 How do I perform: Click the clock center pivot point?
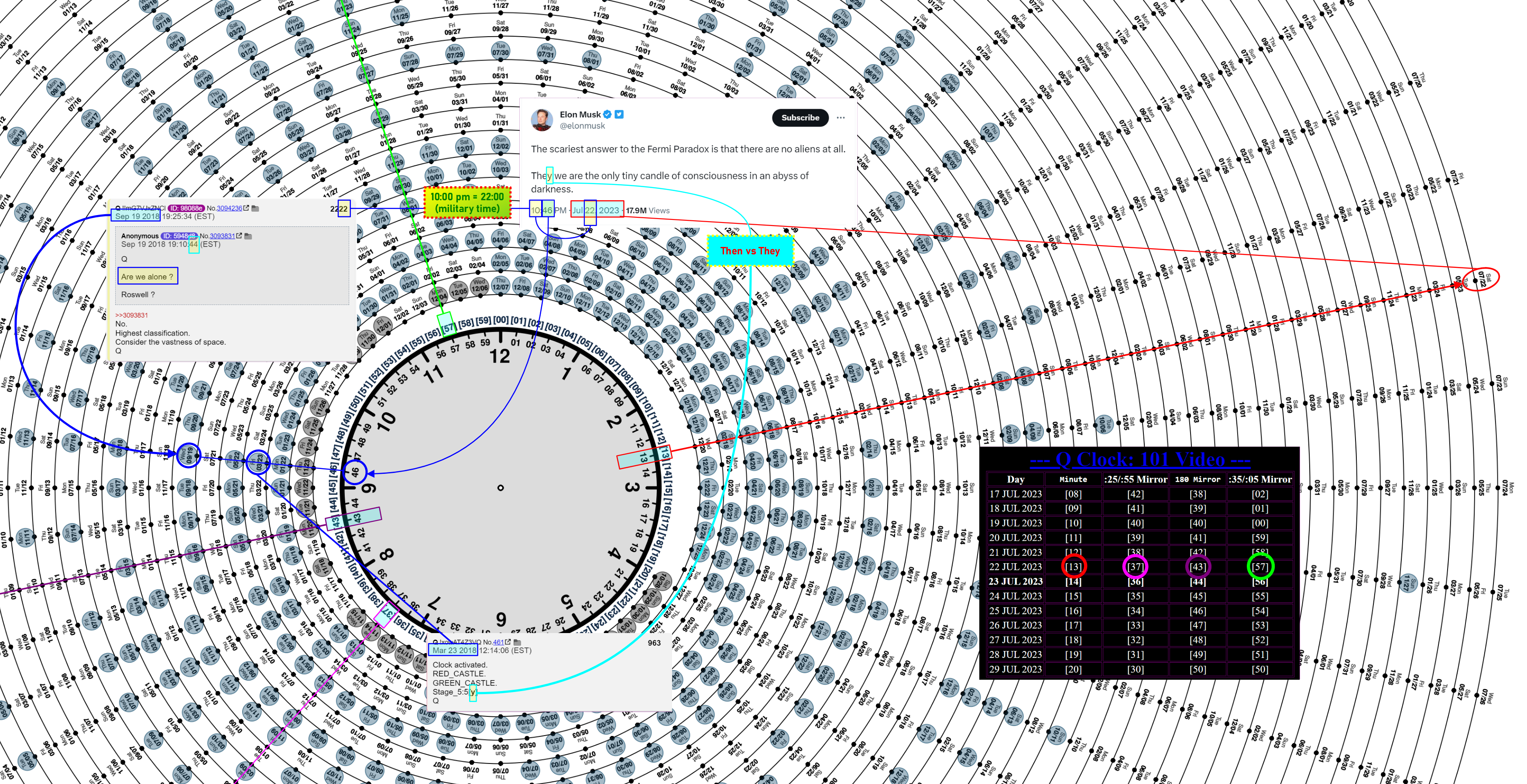pos(500,488)
